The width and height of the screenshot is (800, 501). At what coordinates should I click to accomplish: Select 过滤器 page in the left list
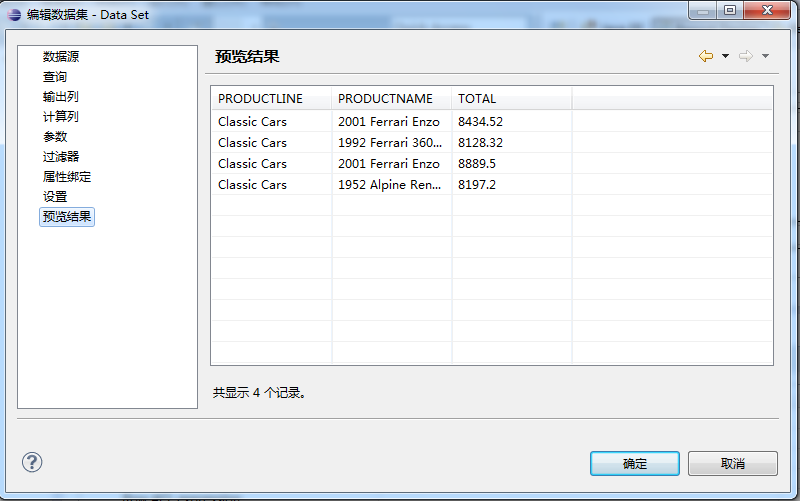(x=61, y=157)
